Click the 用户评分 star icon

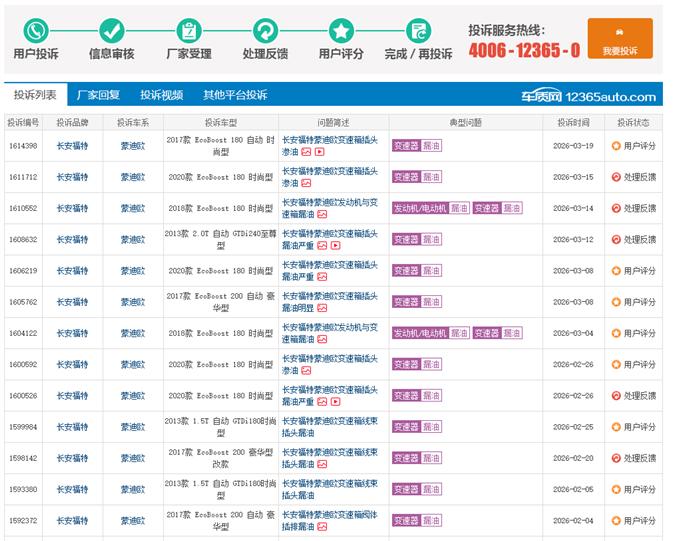[x=341, y=31]
